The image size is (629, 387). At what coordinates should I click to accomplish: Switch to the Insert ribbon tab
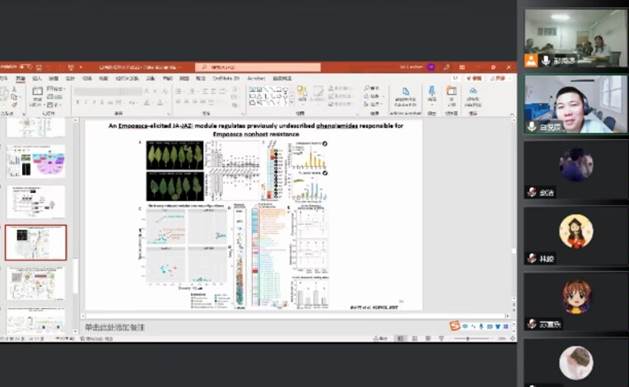pos(37,78)
